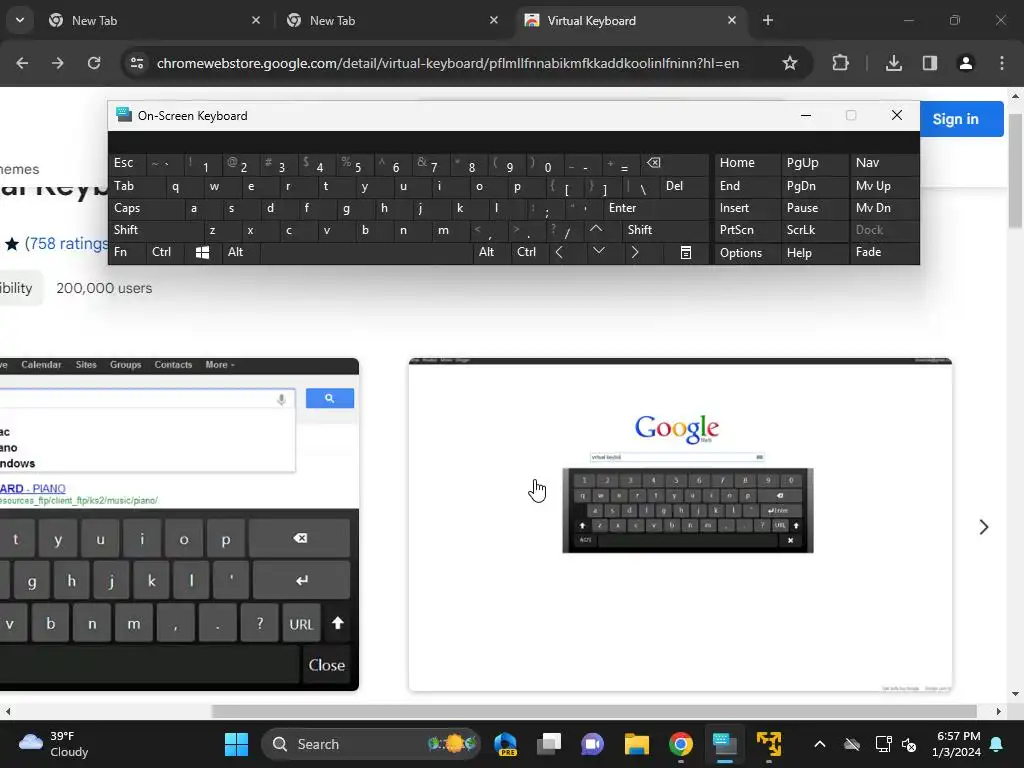The image size is (1024, 768).
Task: Close the Virtual Keyboard tab
Action: [731, 20]
